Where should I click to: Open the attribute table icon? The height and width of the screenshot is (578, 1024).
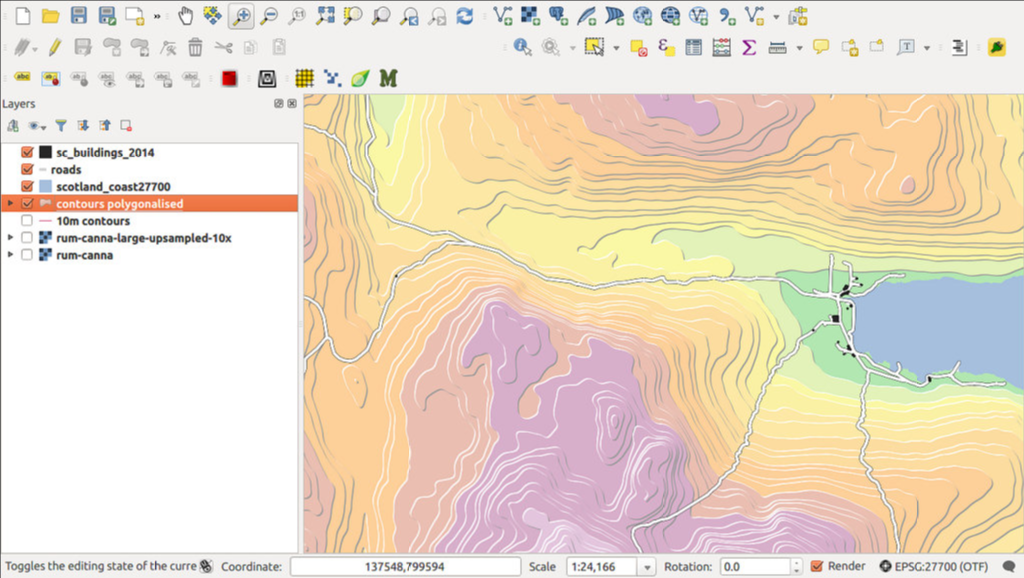click(693, 47)
